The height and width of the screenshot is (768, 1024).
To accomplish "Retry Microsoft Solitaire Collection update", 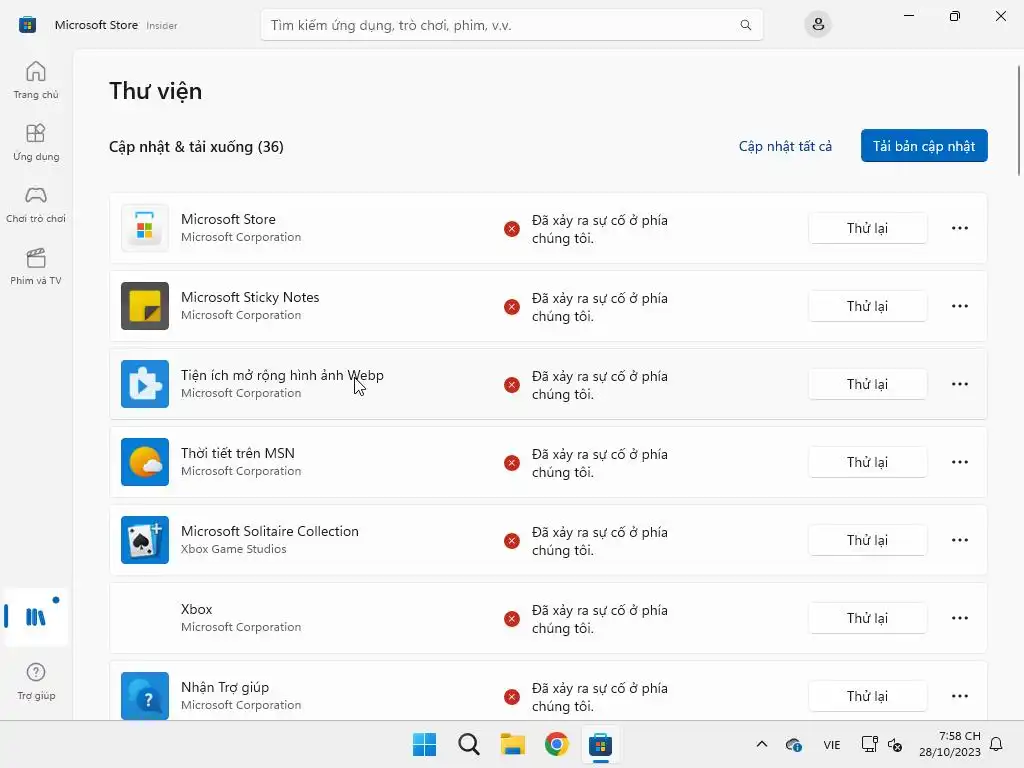I will [867, 540].
